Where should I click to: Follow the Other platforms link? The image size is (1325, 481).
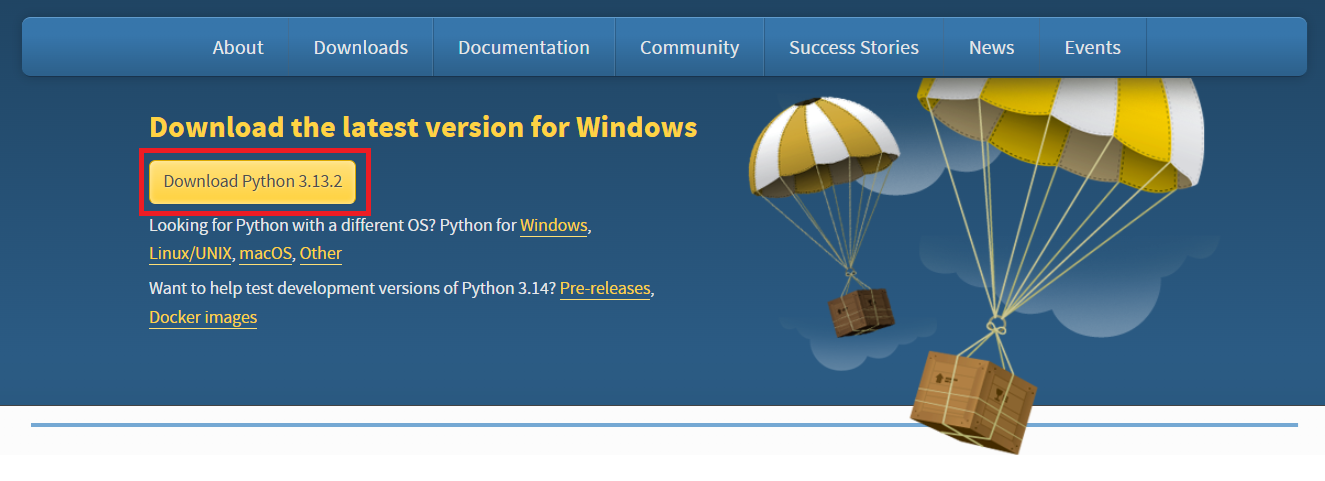tap(321, 254)
